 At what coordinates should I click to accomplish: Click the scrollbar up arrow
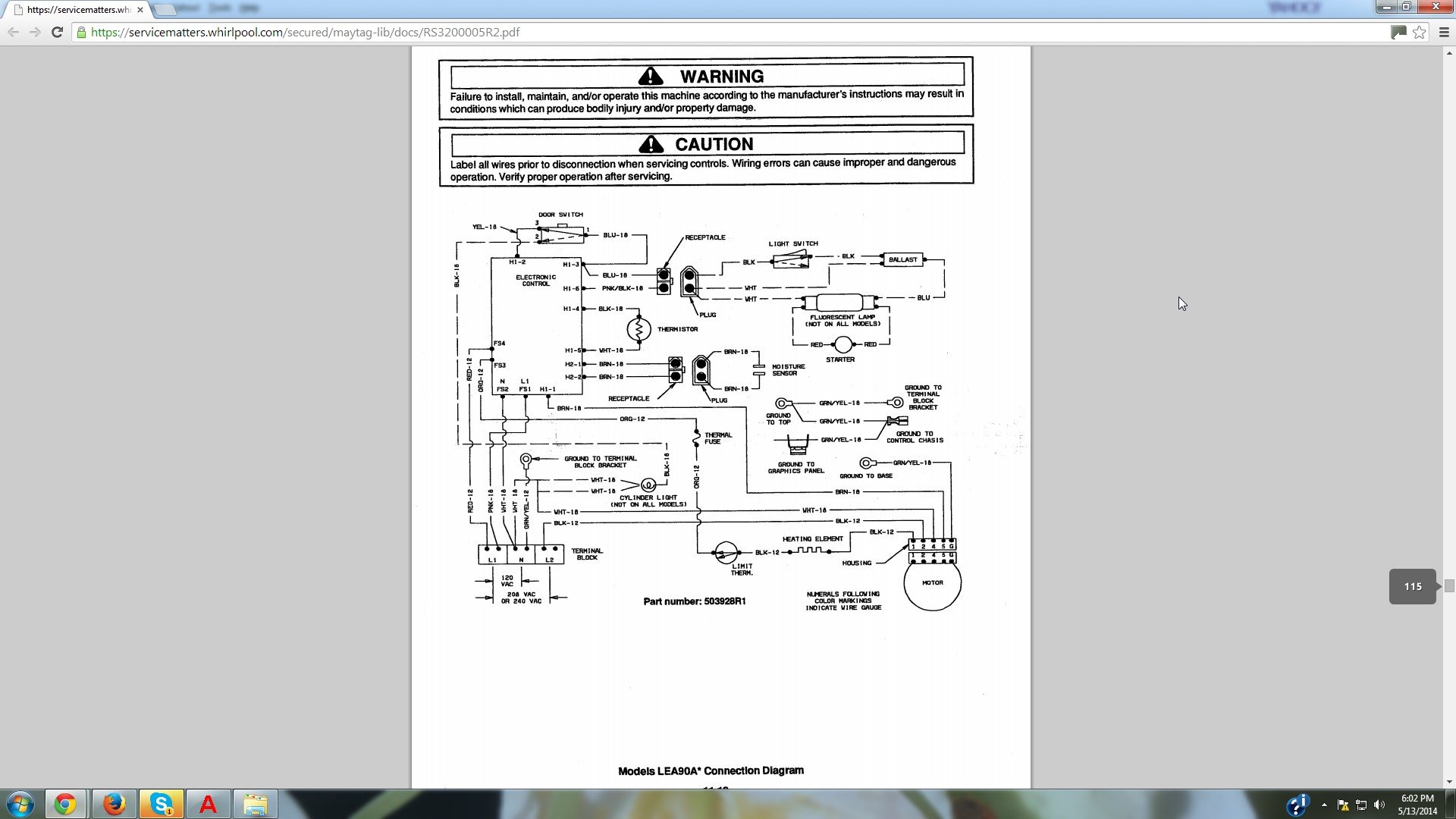(x=1449, y=52)
